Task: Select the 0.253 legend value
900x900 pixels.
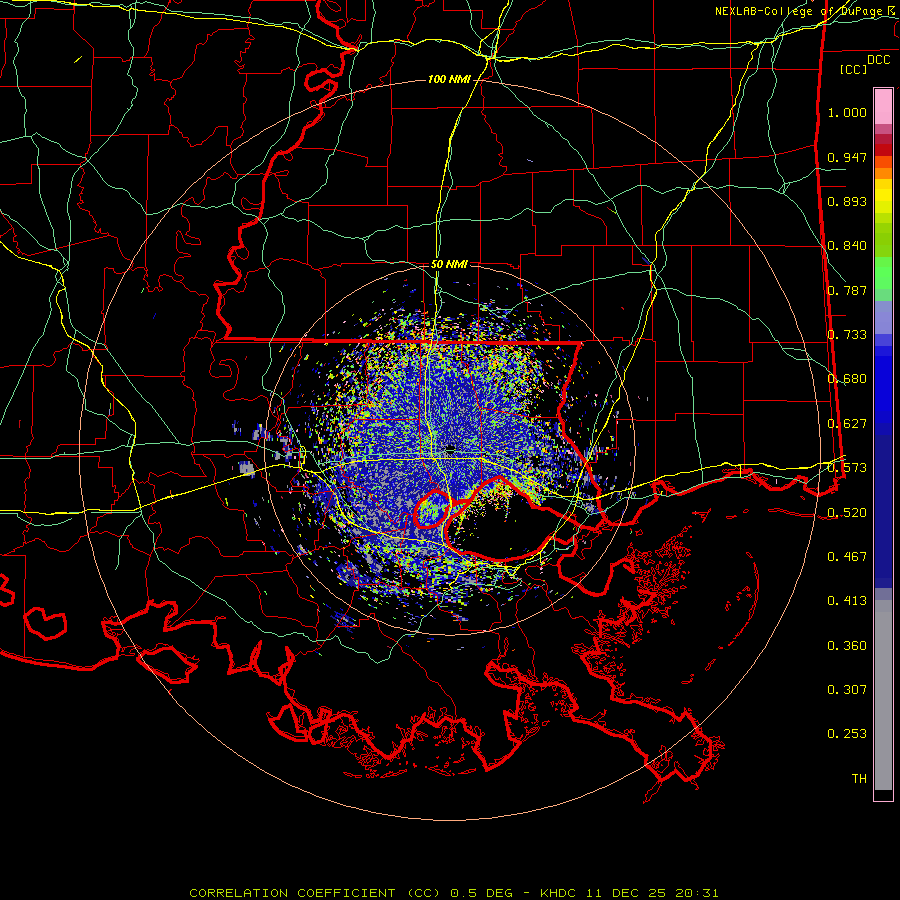Action: pyautogui.click(x=847, y=734)
